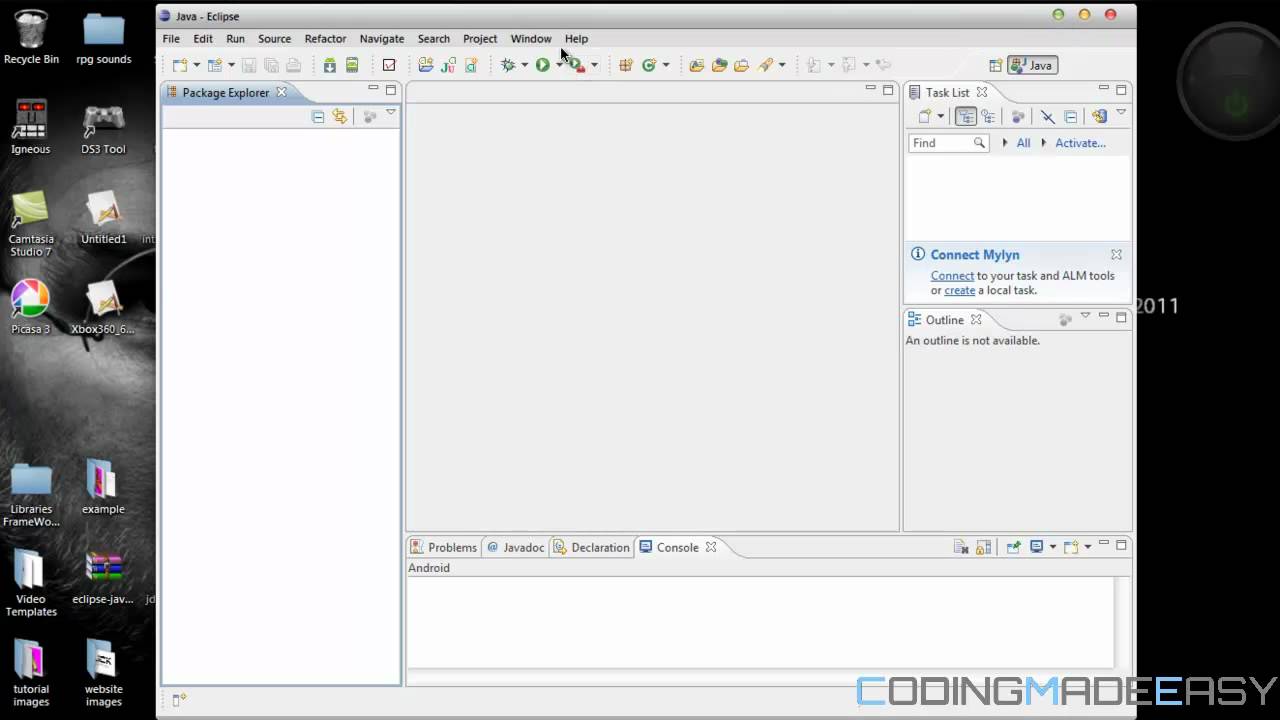The height and width of the screenshot is (720, 1280).
Task: Switch to the Javadoc tab
Action: tap(515, 548)
